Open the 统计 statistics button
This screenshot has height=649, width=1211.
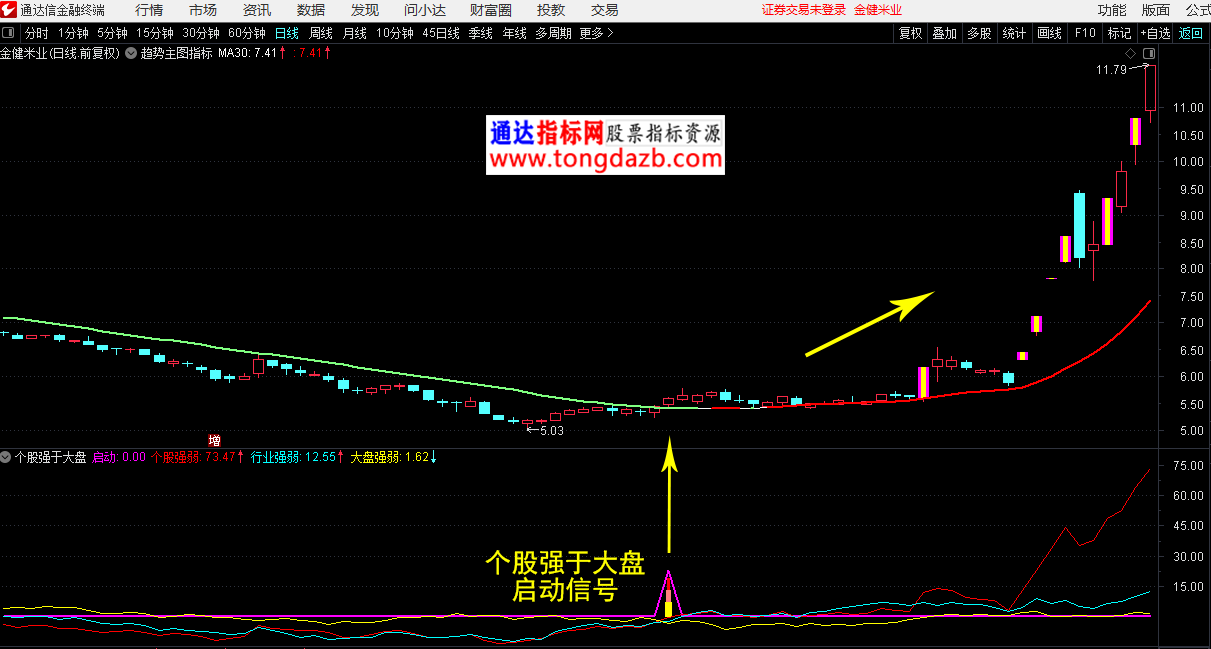click(x=1014, y=33)
